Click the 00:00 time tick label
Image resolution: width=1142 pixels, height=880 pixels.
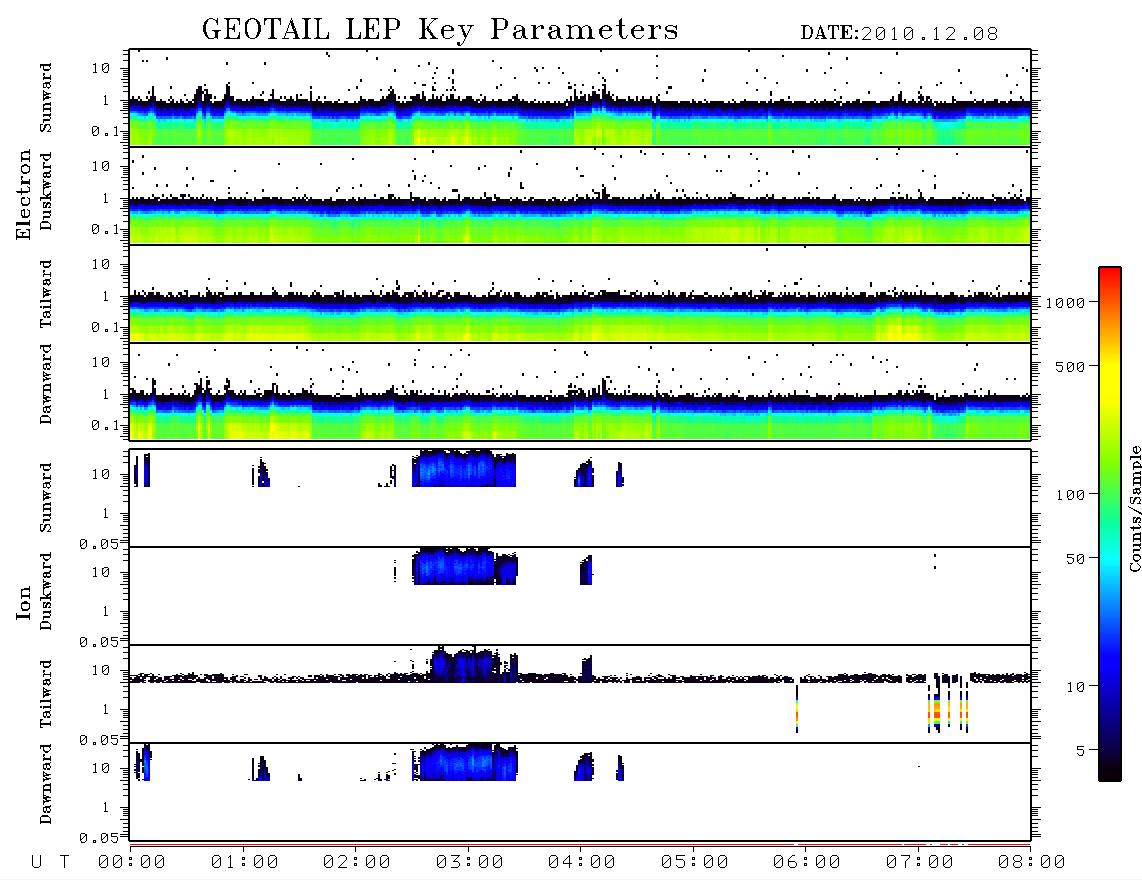132,863
